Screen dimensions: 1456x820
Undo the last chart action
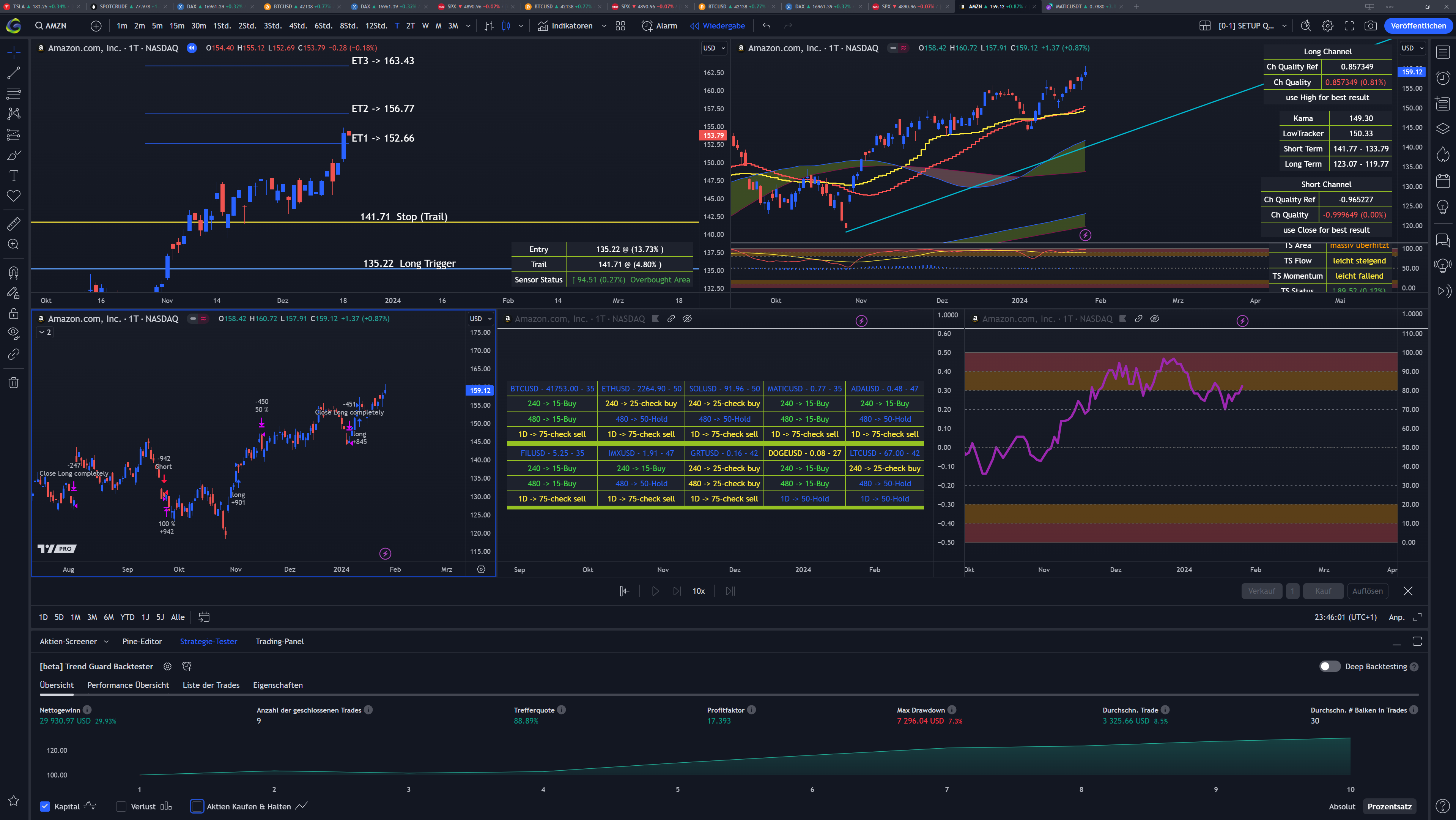[767, 25]
